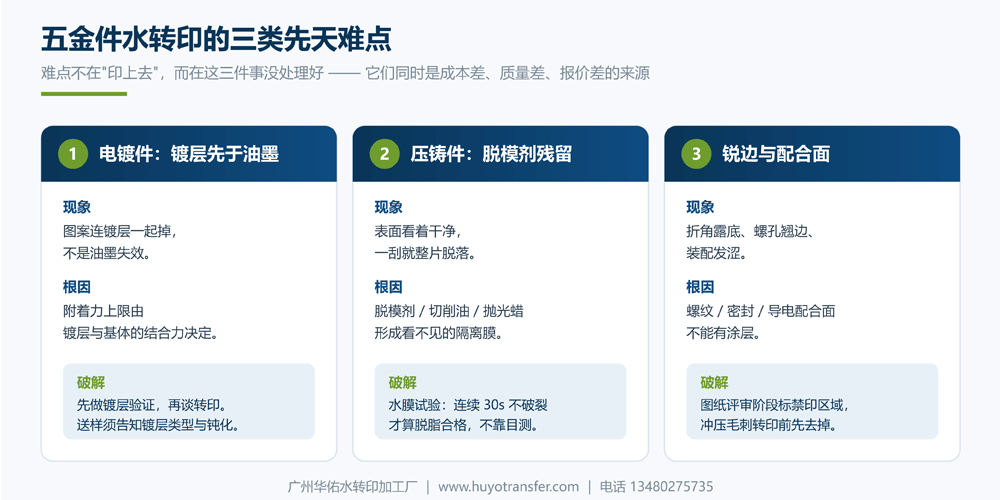Click the green number 1 circle badge
Screen dimensions: 1000x500
[73, 154]
